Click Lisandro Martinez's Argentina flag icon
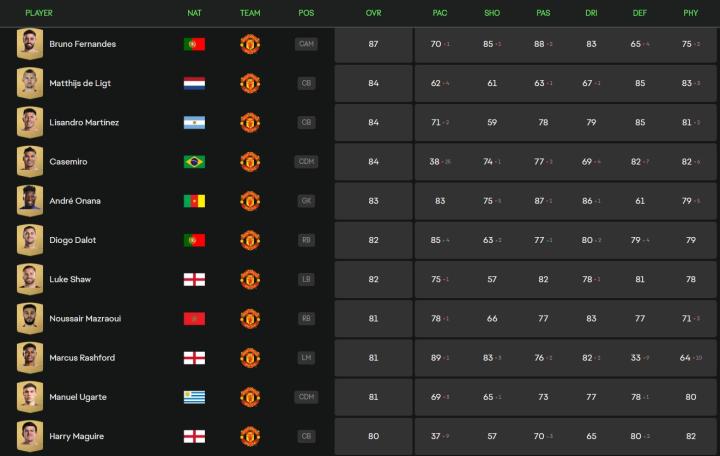This screenshot has width=720, height=456. tap(194, 122)
